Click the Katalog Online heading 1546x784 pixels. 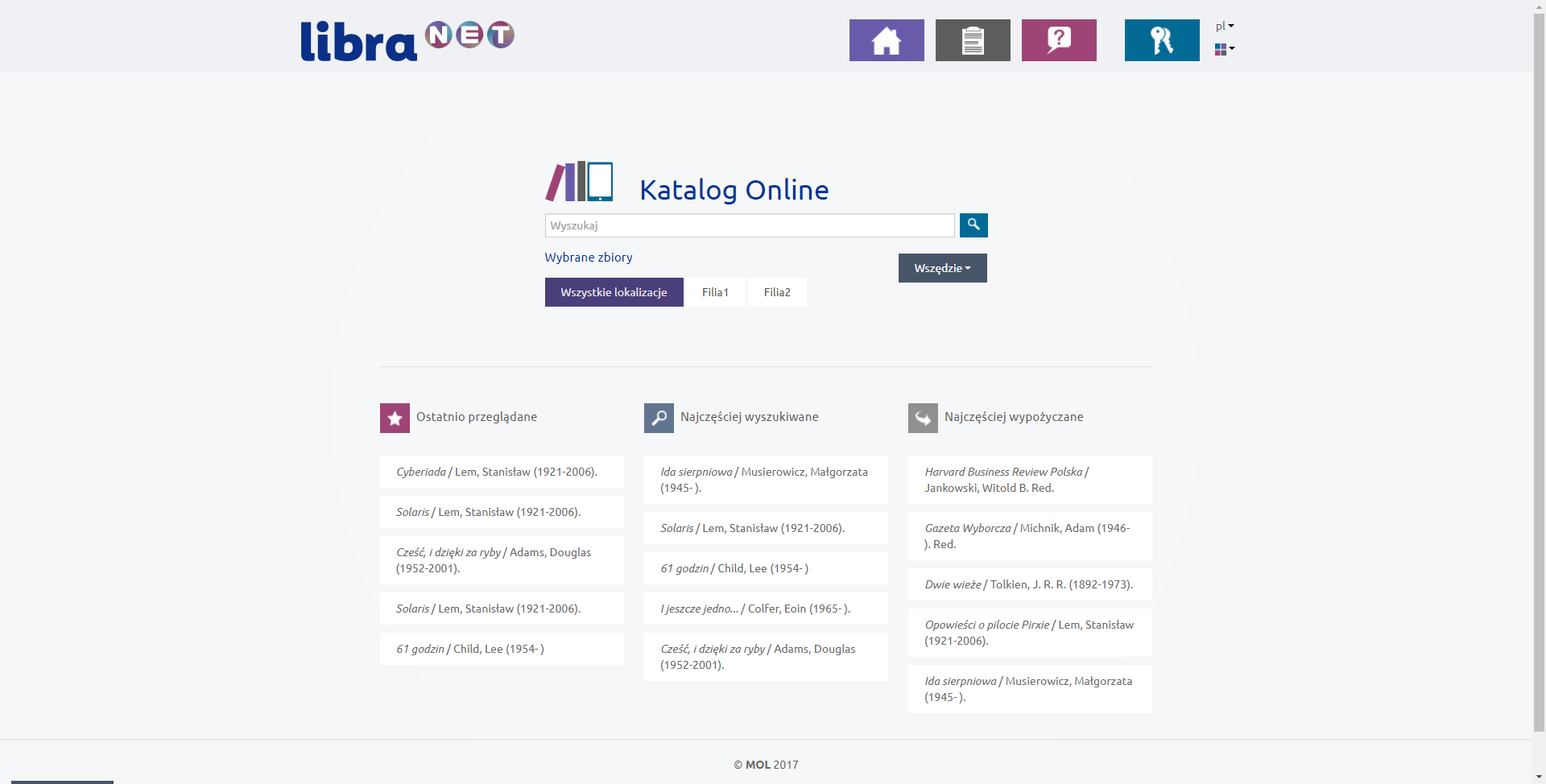click(x=734, y=190)
